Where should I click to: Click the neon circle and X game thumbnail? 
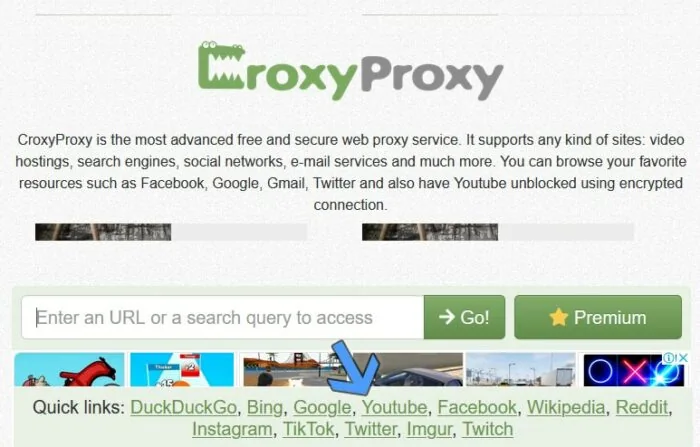click(634, 370)
